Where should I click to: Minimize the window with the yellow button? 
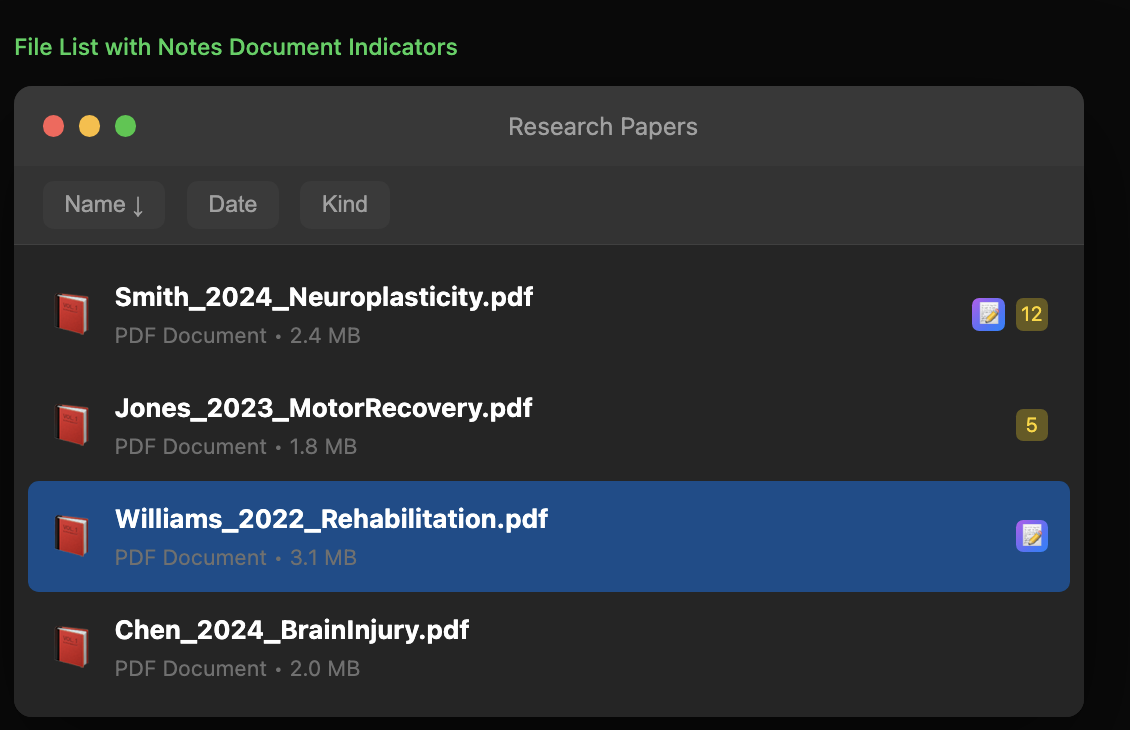coord(90,126)
